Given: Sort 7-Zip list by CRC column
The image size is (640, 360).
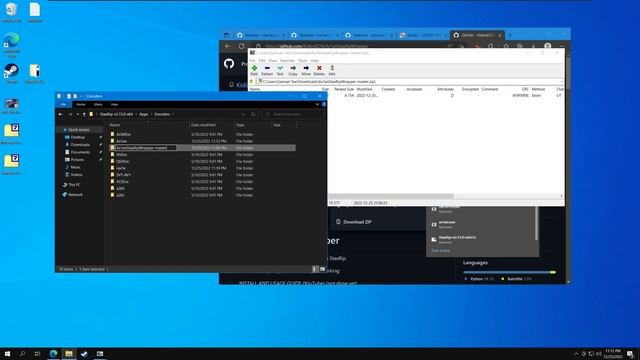Looking at the screenshot, I should [525, 89].
